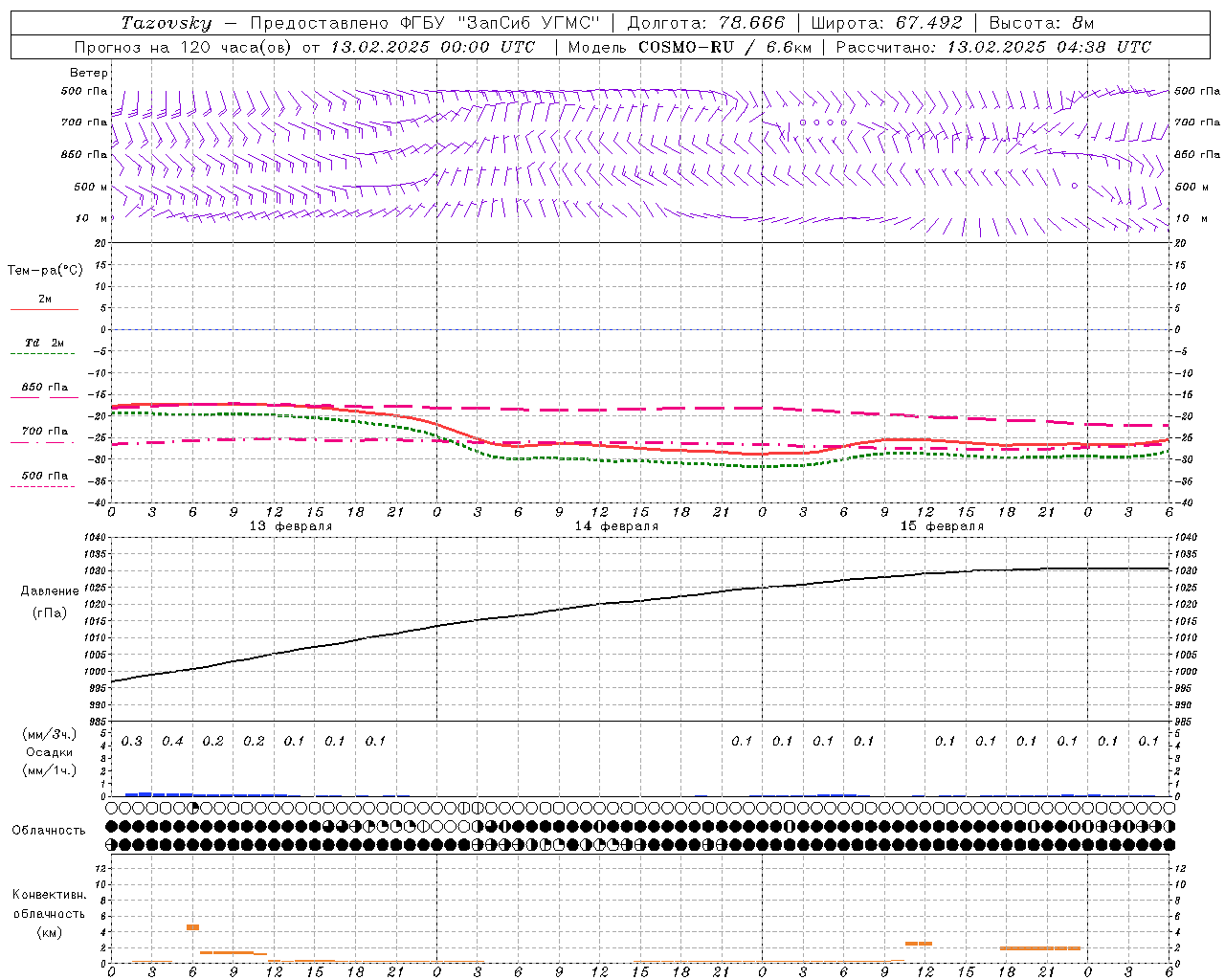Click the '(мм/1ч.)' precipitation unit label
Screen dimensions: 1225x980
point(50,770)
